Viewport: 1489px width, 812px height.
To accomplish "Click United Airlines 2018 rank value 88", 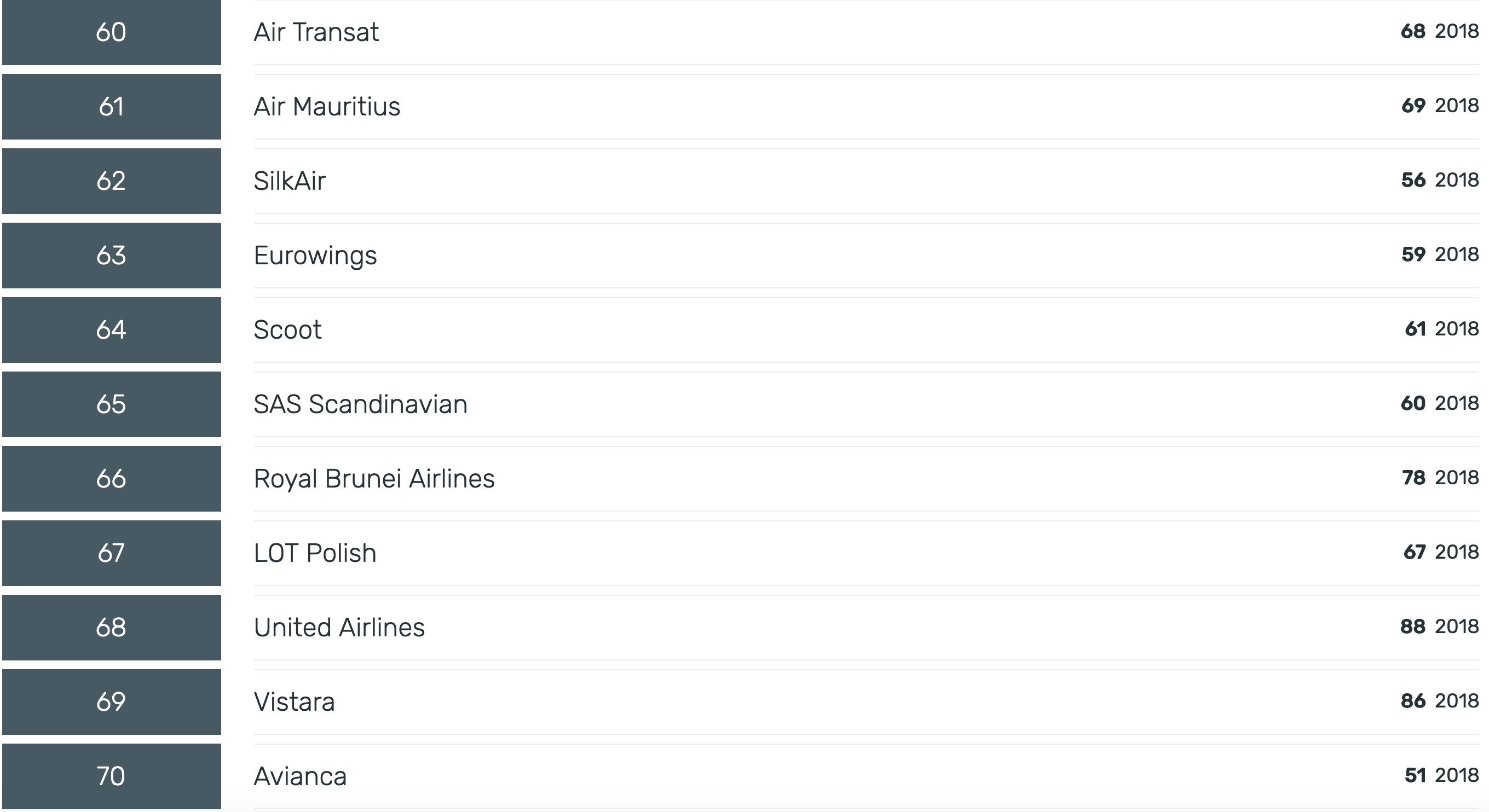I will click(x=1413, y=627).
